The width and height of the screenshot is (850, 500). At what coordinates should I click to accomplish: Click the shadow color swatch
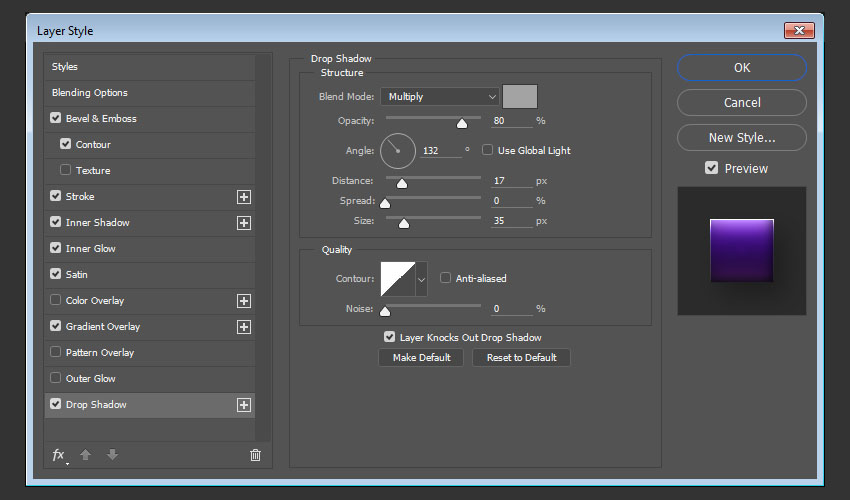520,96
